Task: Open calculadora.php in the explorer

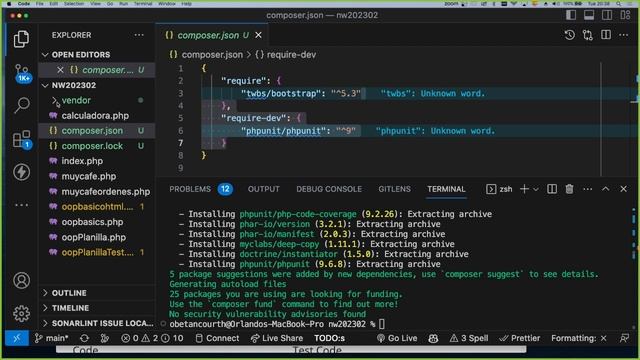Action: pyautogui.click(x=95, y=116)
